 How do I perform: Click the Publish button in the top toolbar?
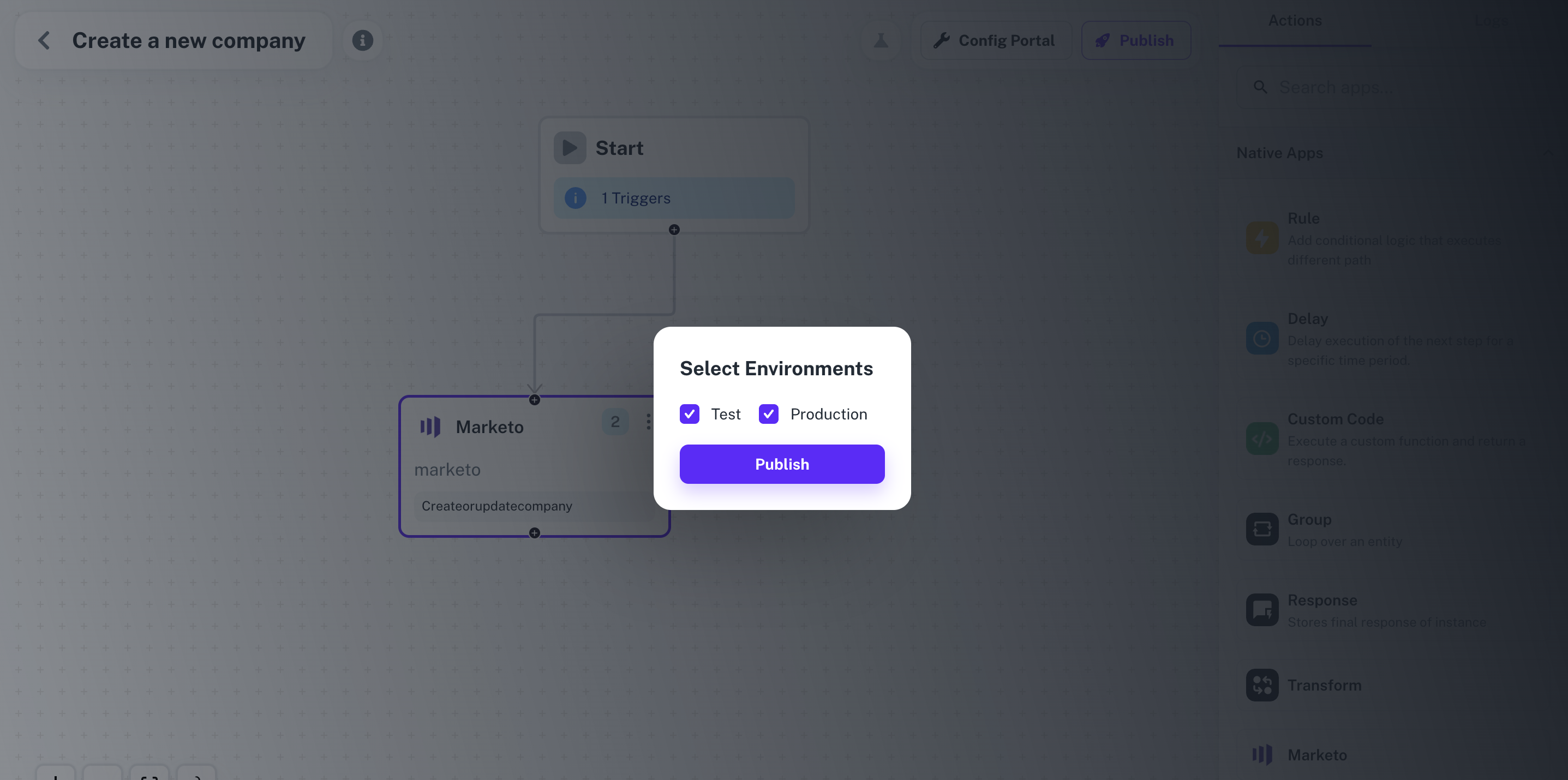pos(1136,40)
